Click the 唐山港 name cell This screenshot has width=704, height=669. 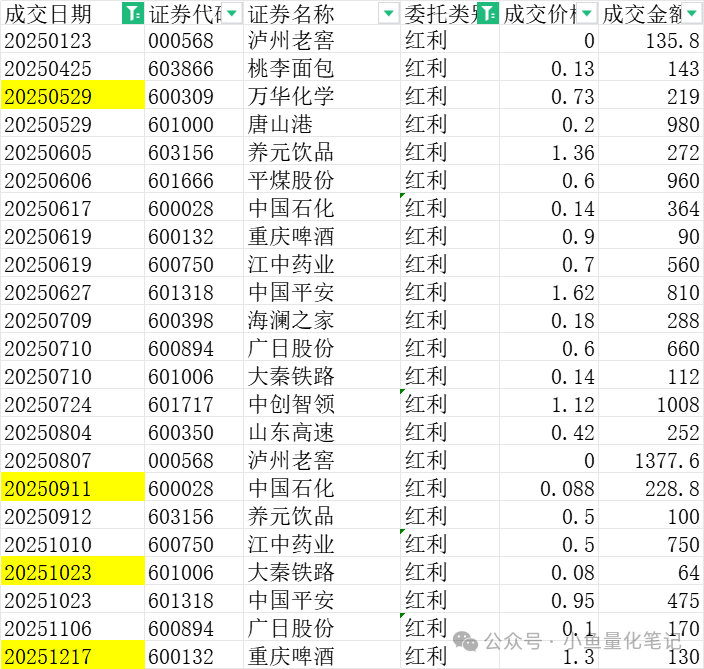(322, 123)
